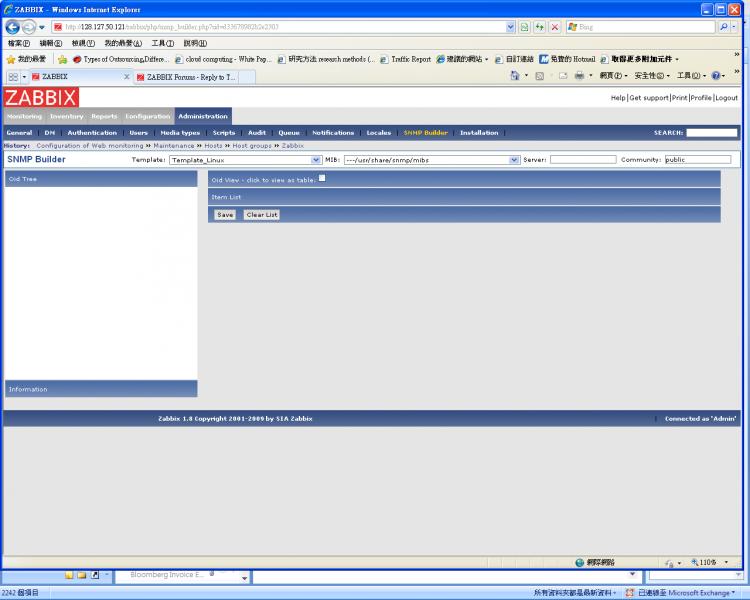750x600 pixels.
Task: Switch to ZABBIX Forums tab
Action: (x=187, y=77)
